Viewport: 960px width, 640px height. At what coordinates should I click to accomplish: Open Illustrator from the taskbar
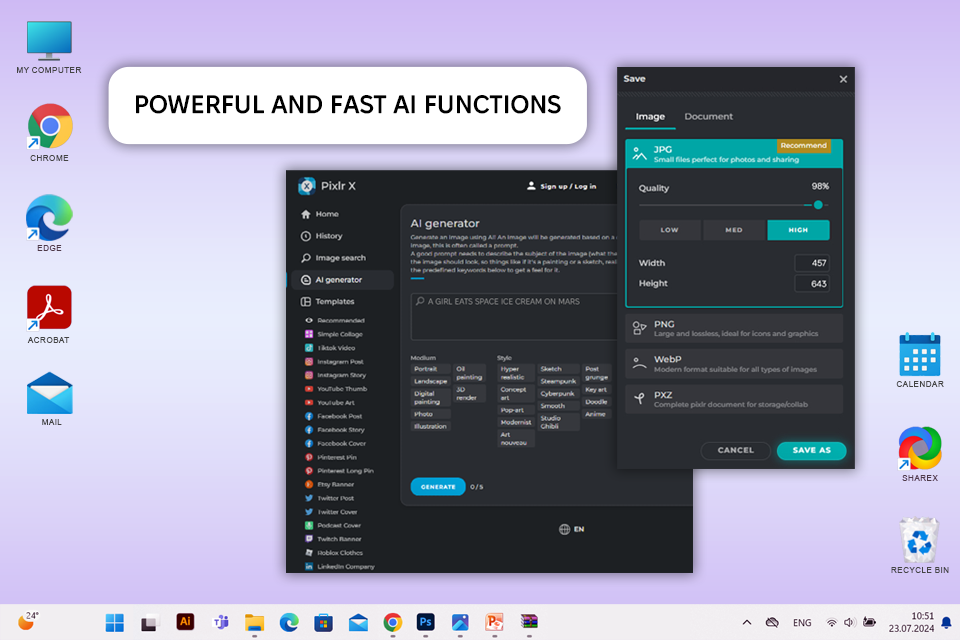[x=185, y=622]
